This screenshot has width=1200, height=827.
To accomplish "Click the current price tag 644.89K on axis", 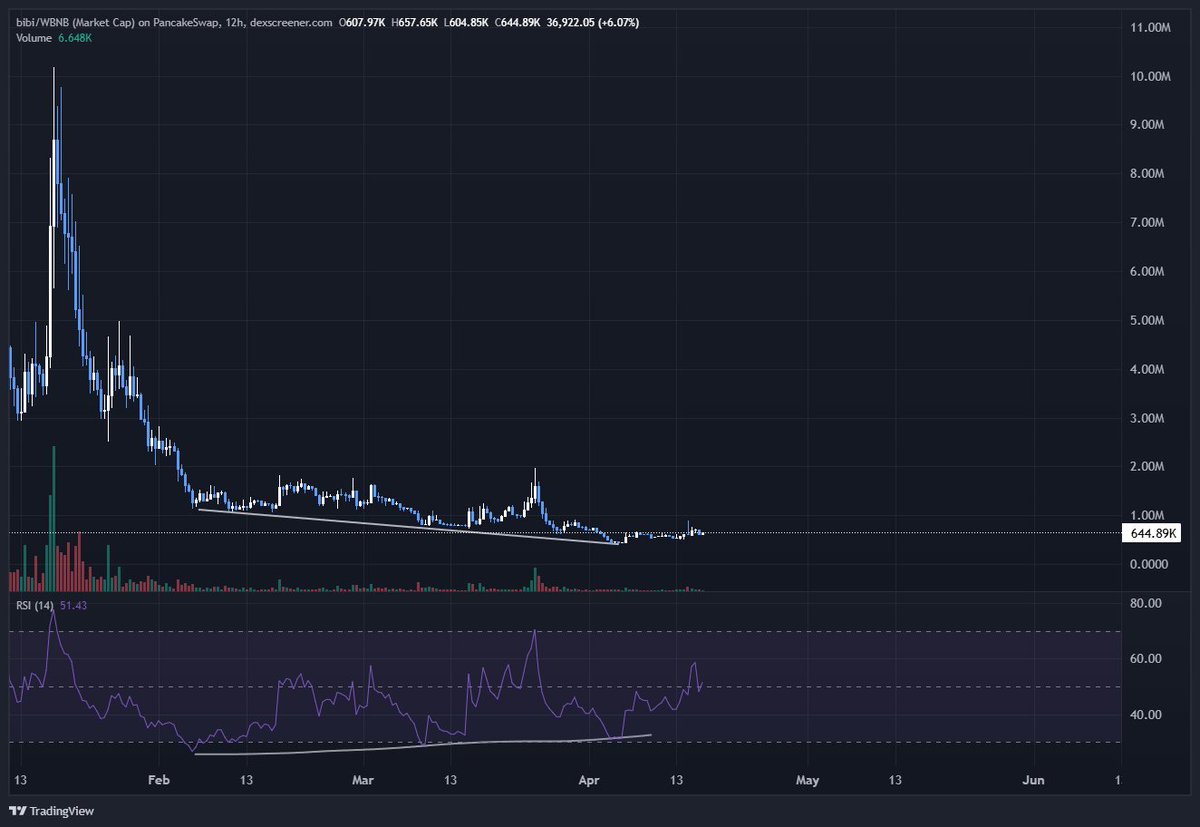I will 1154,534.
